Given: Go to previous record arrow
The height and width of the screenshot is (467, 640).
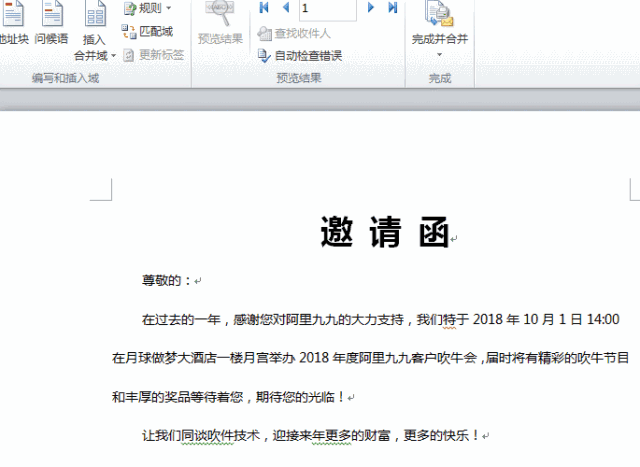Looking at the screenshot, I should coord(286,7).
